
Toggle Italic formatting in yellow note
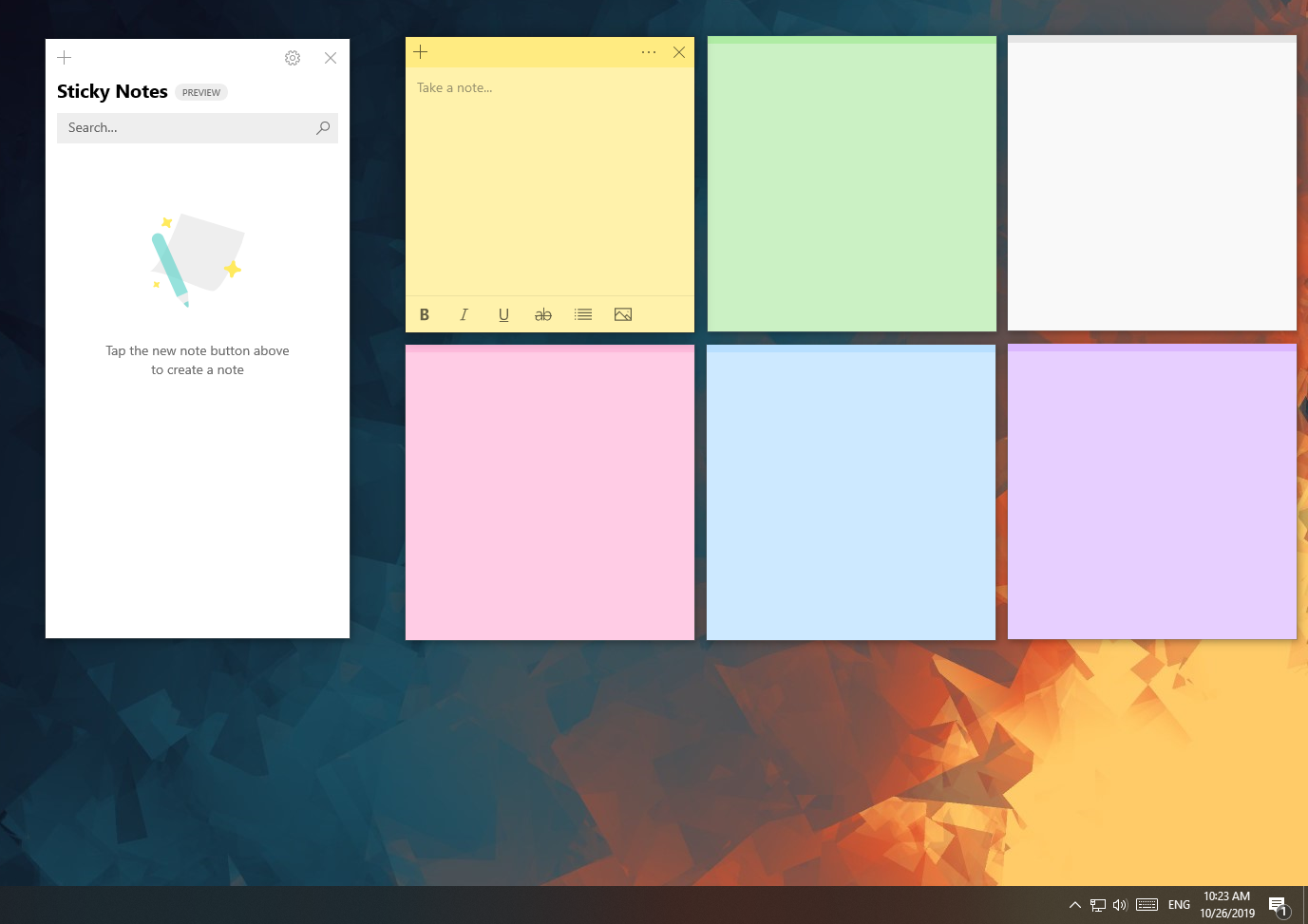coord(464,315)
